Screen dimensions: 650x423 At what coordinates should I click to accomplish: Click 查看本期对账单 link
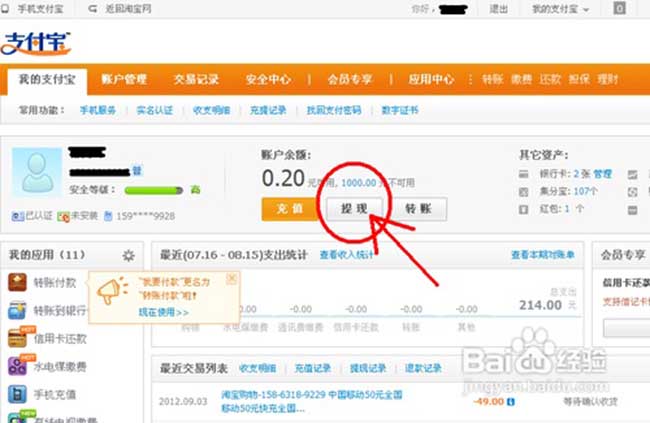pyautogui.click(x=543, y=255)
